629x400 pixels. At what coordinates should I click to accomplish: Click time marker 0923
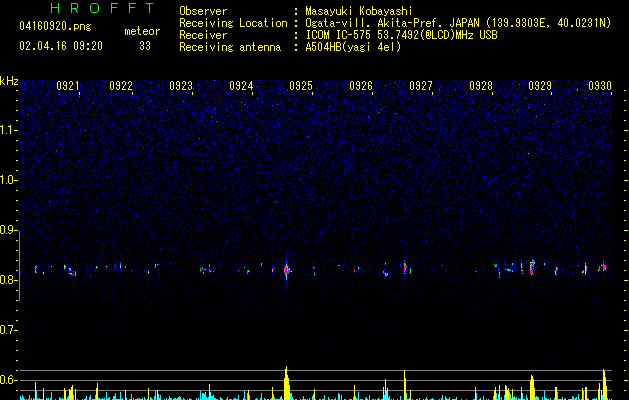coord(181,86)
